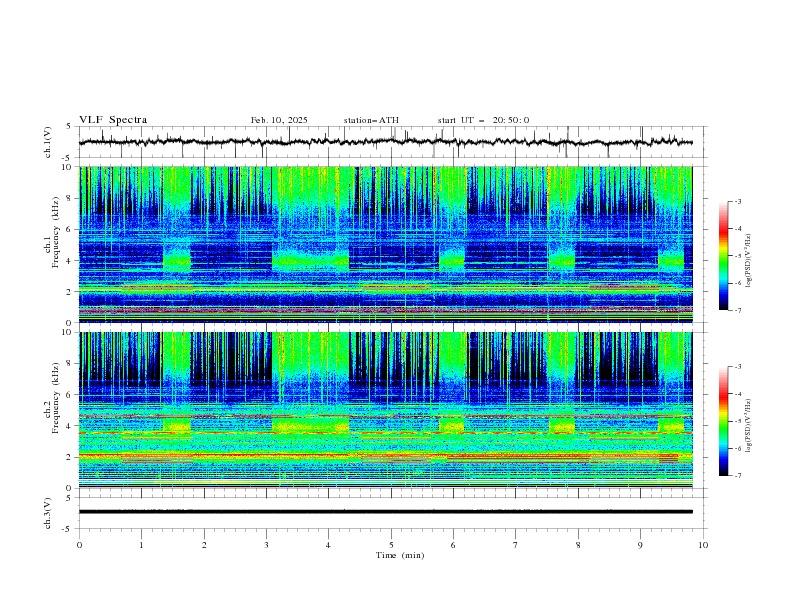
Task: Click the 'Time (min)' axis label
Action: tap(400, 555)
